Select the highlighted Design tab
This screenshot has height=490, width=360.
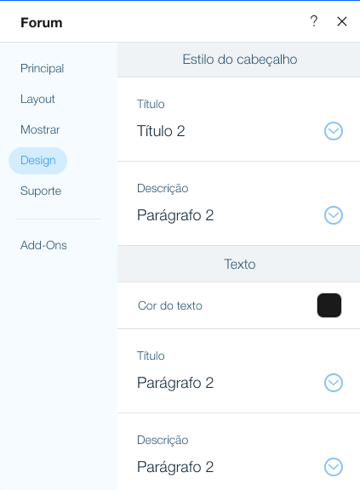coord(38,160)
